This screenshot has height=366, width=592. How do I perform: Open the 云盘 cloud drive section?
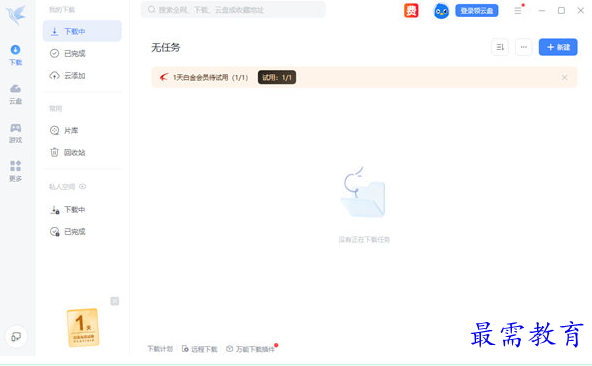click(x=15, y=94)
